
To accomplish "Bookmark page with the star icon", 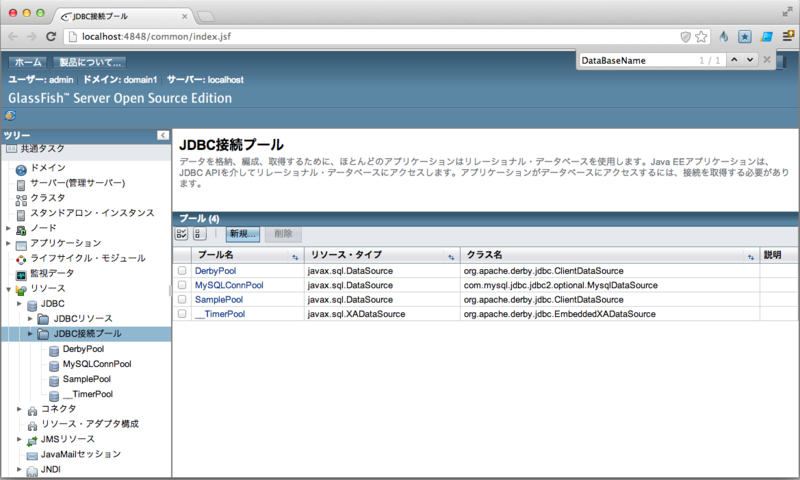I will pos(701,36).
